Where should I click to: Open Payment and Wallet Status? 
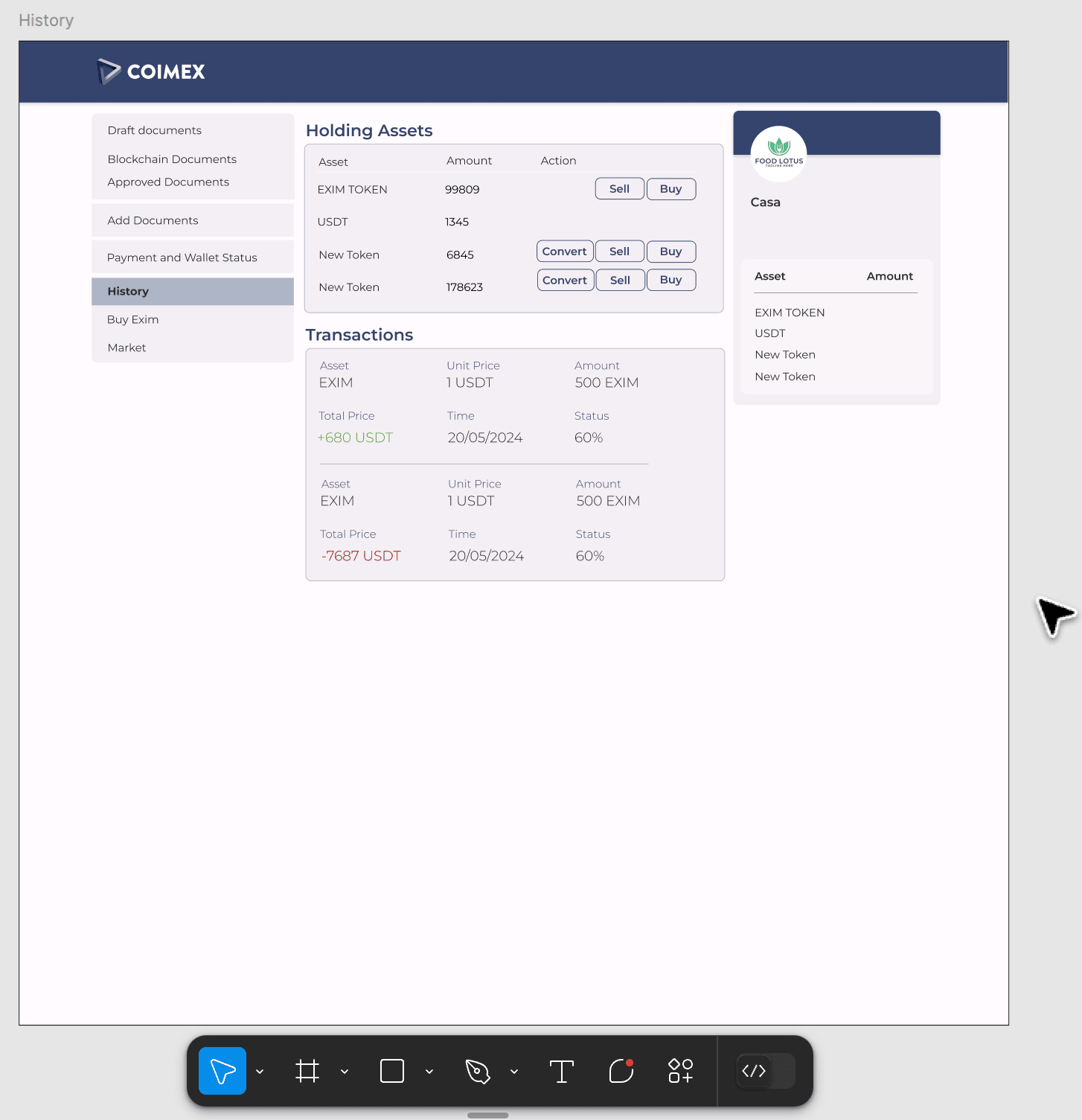coord(182,257)
